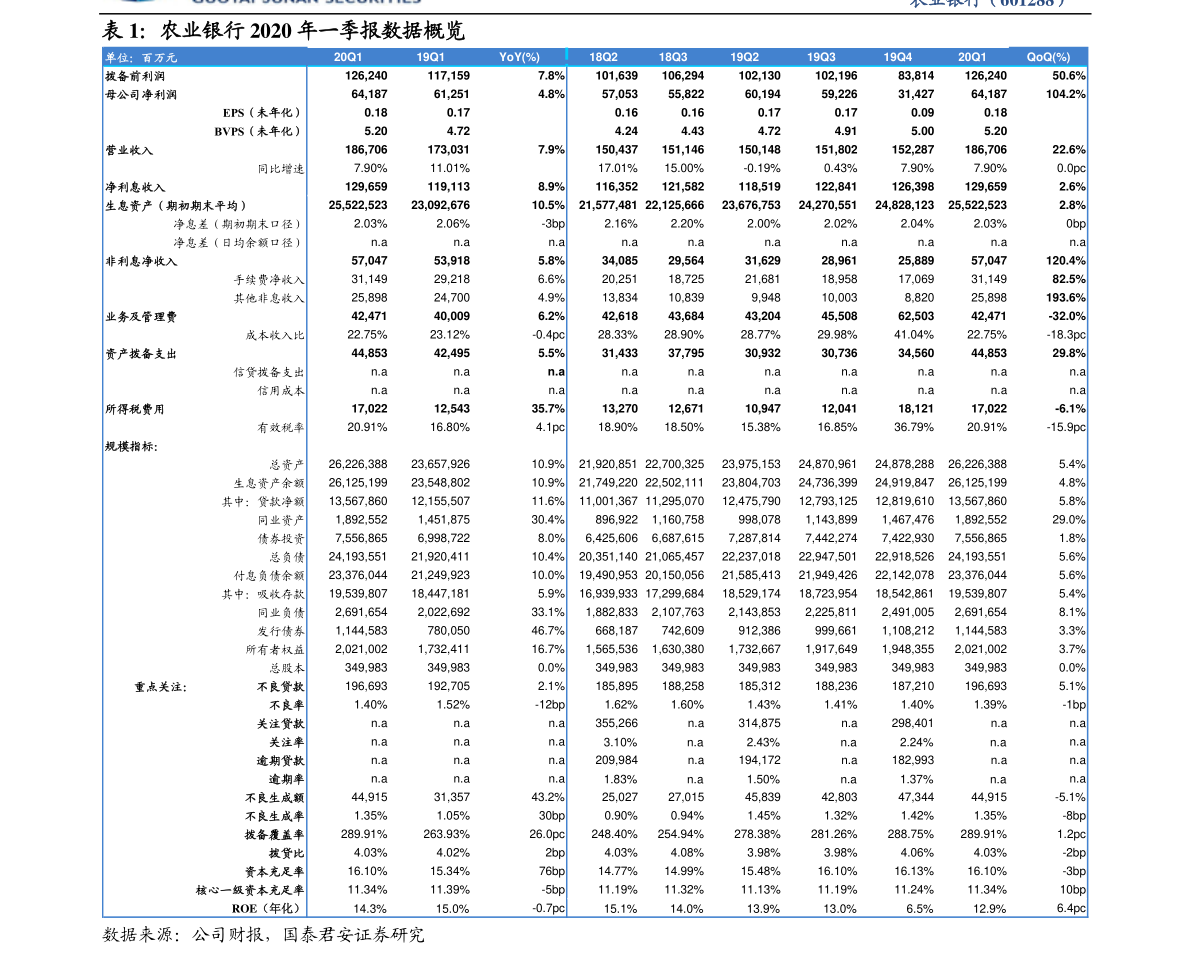Click the QoQ value "193.6%"
Image resolution: width=1191 pixels, height=965 pixels.
coord(1066,298)
